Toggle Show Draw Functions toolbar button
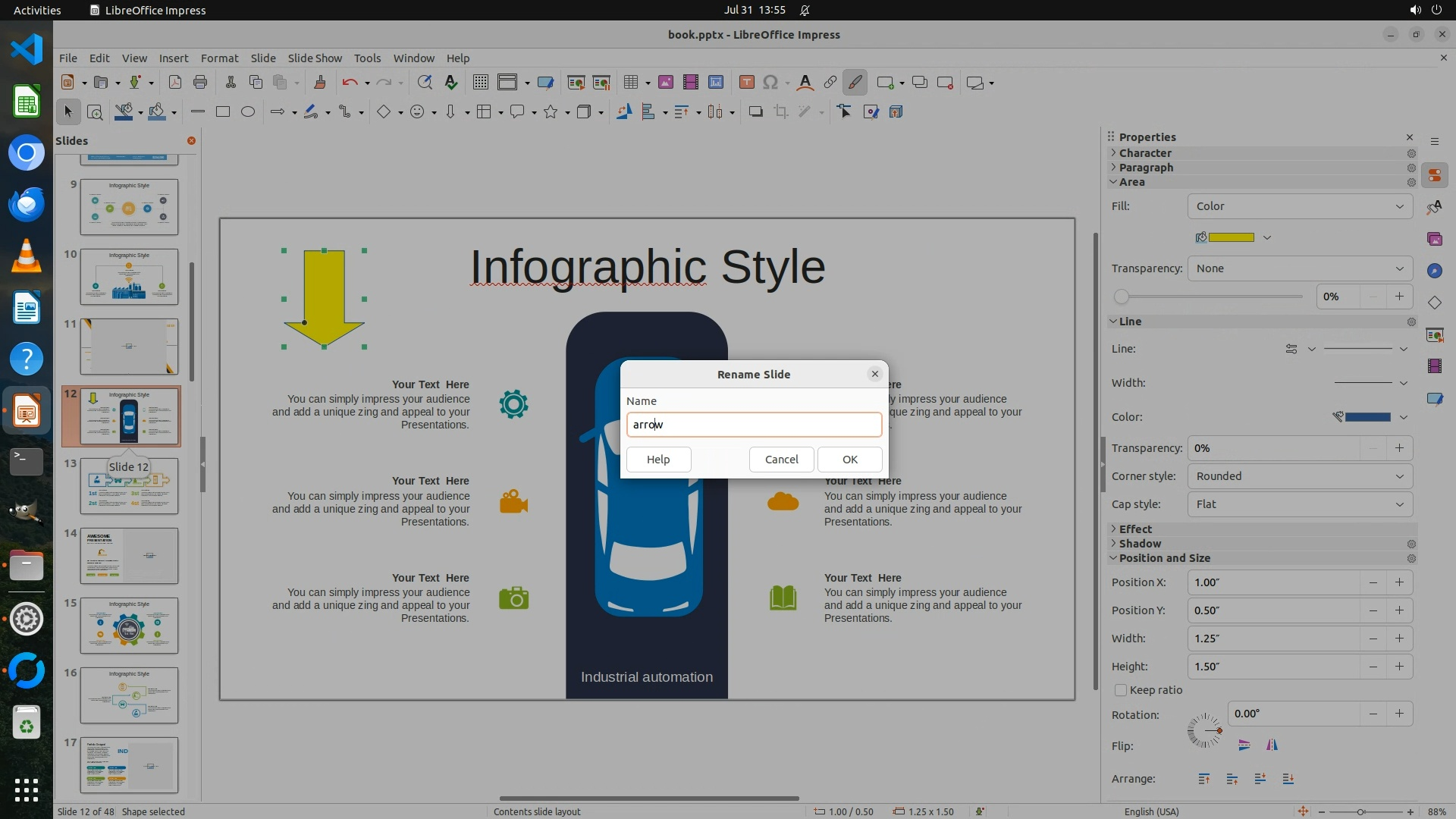The width and height of the screenshot is (1456, 819). (855, 83)
